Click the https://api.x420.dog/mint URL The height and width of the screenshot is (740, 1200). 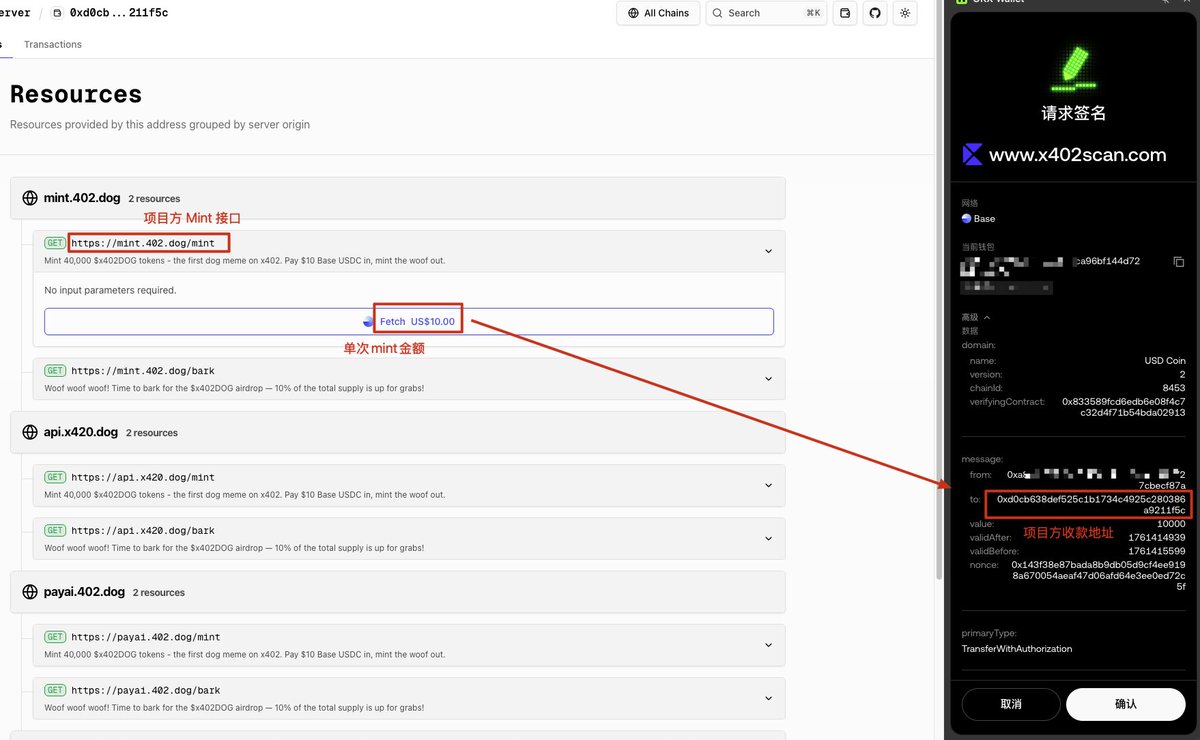[x=143, y=477]
